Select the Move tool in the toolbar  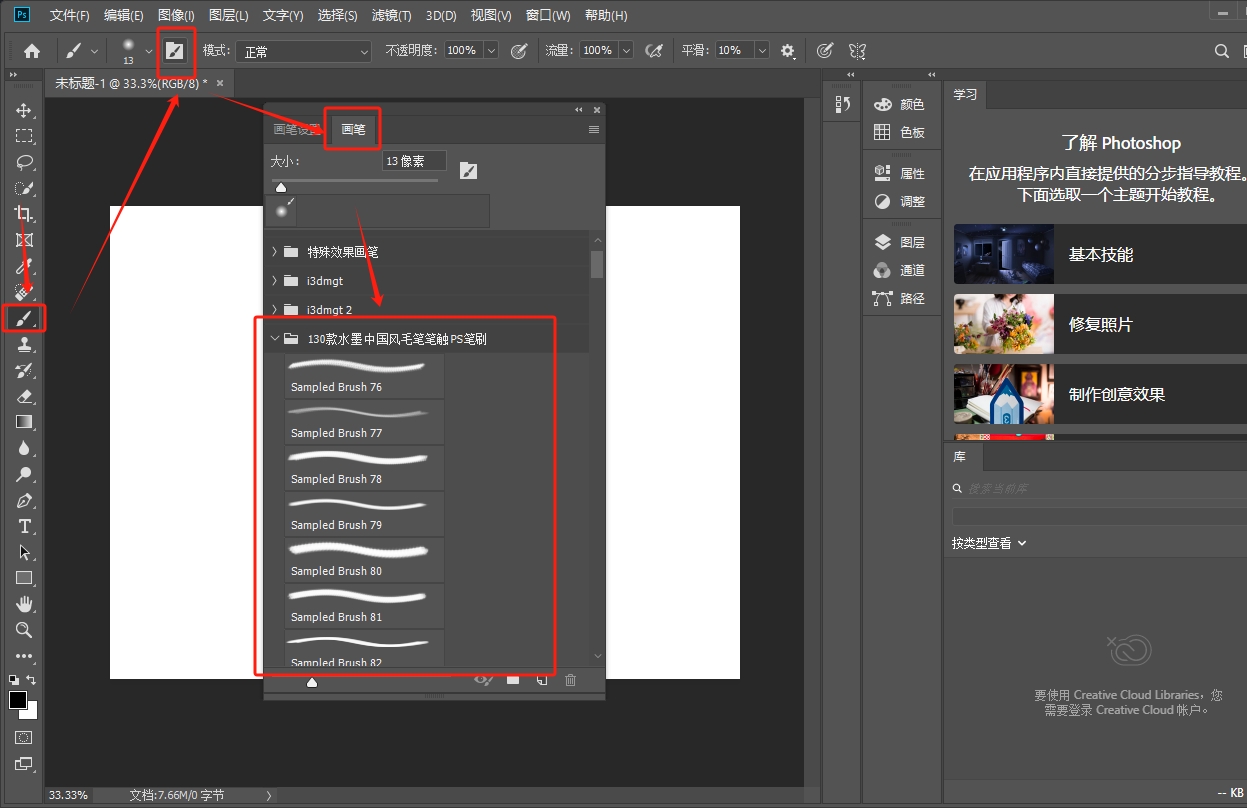[24, 110]
